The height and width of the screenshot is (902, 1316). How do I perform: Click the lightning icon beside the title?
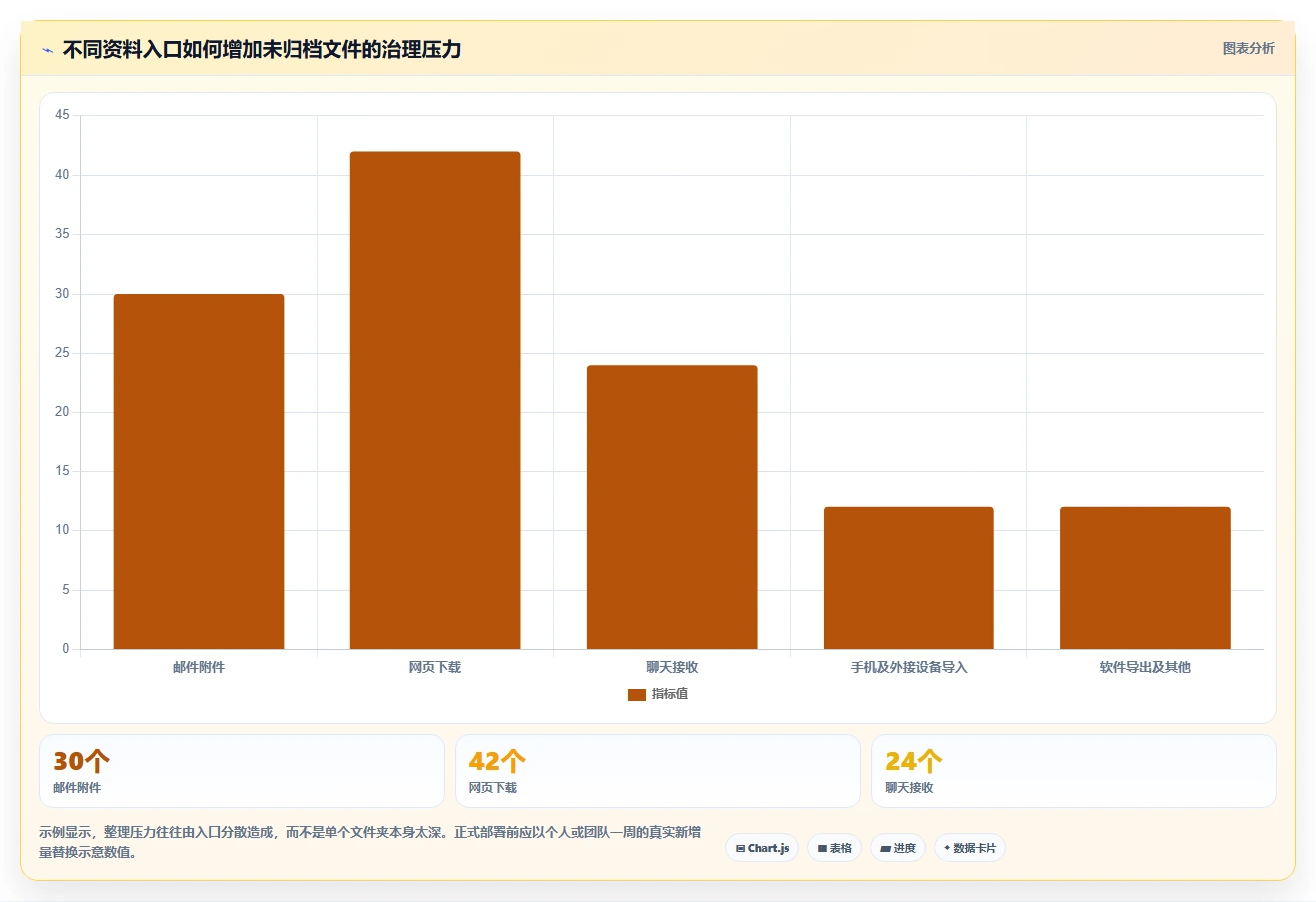tap(47, 50)
